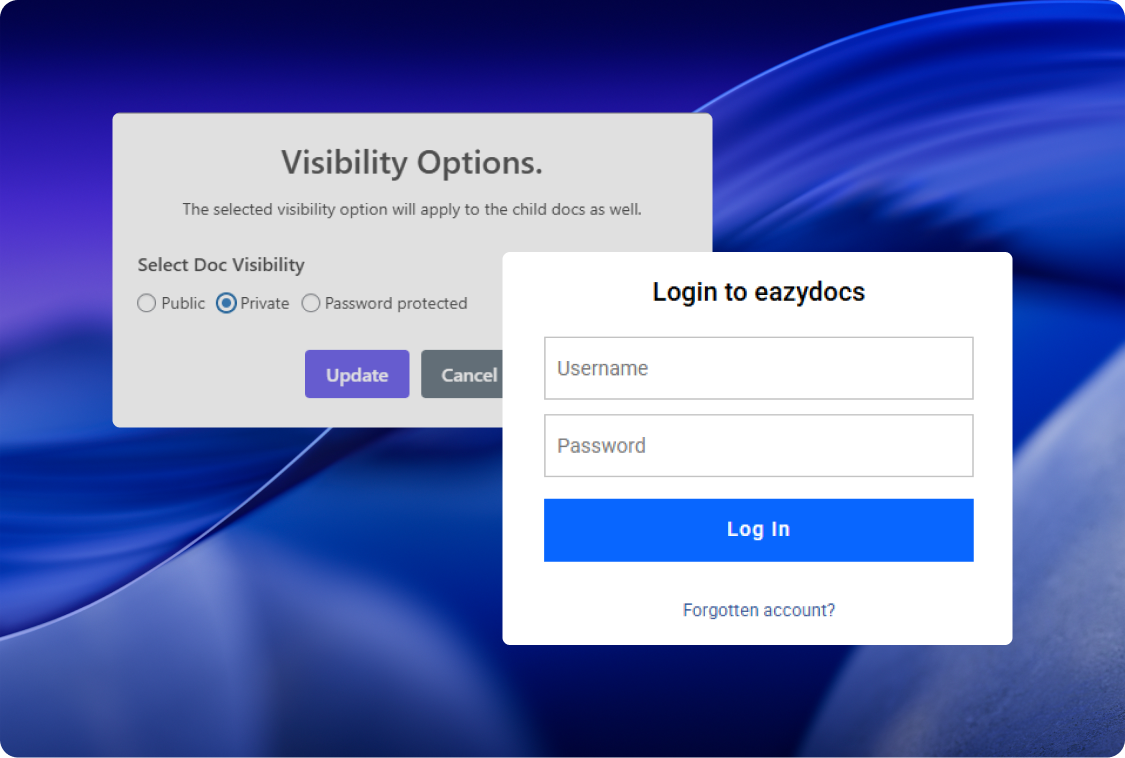Click the "Login to eazydocs" heading
Viewport: 1125px width, 758px height.
[x=758, y=292]
